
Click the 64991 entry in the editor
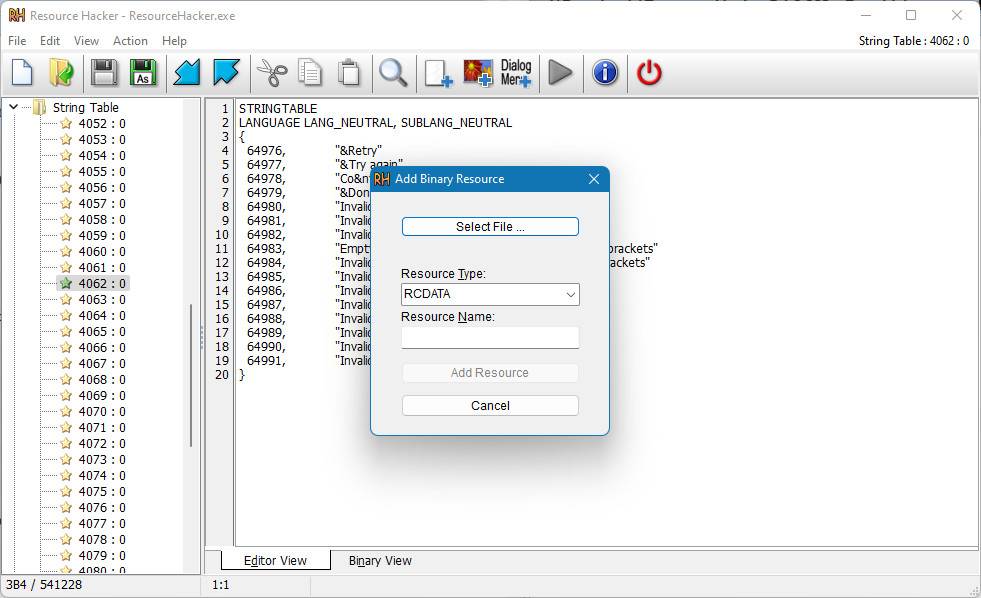tap(266, 361)
